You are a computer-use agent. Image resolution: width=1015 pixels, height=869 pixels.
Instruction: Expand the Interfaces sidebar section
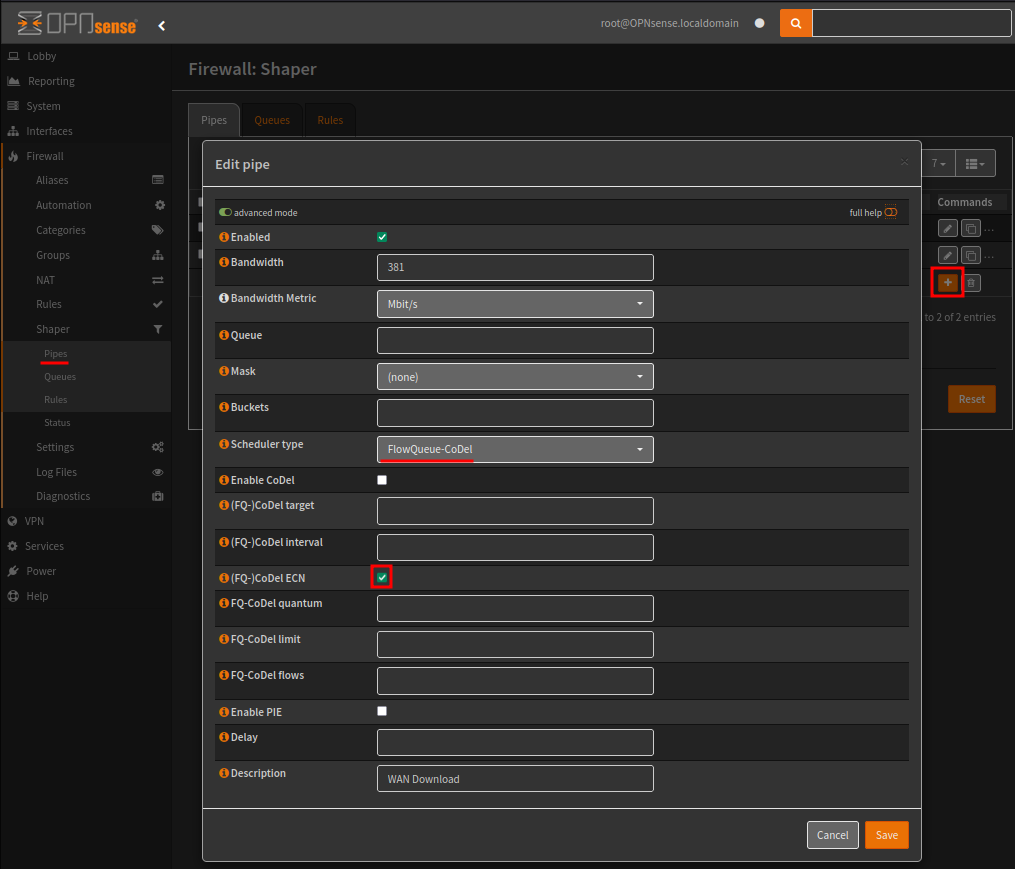[x=49, y=131]
